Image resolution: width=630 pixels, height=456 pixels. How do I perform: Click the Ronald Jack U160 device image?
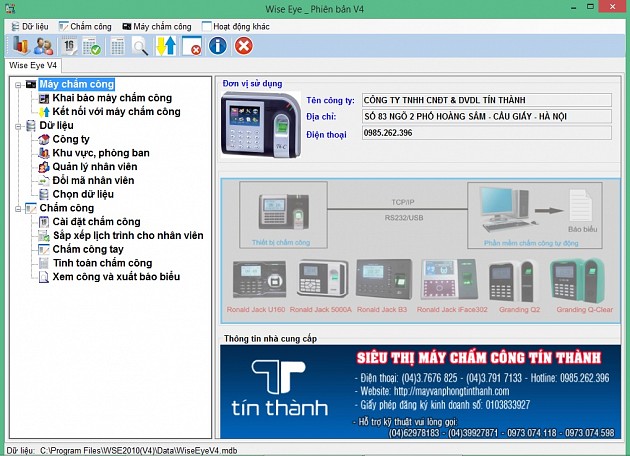pos(260,279)
